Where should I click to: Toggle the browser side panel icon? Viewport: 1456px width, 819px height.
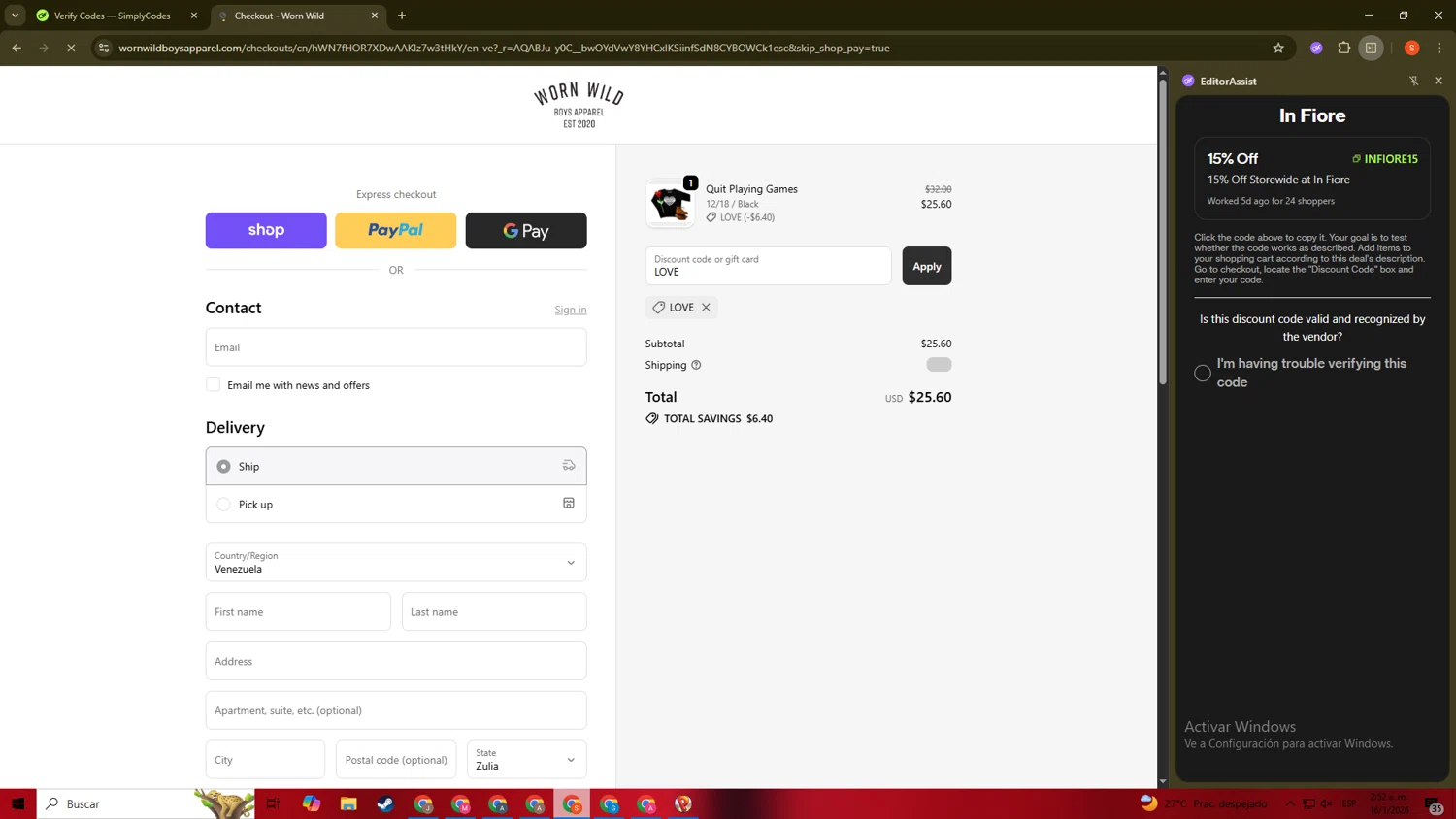(1371, 48)
